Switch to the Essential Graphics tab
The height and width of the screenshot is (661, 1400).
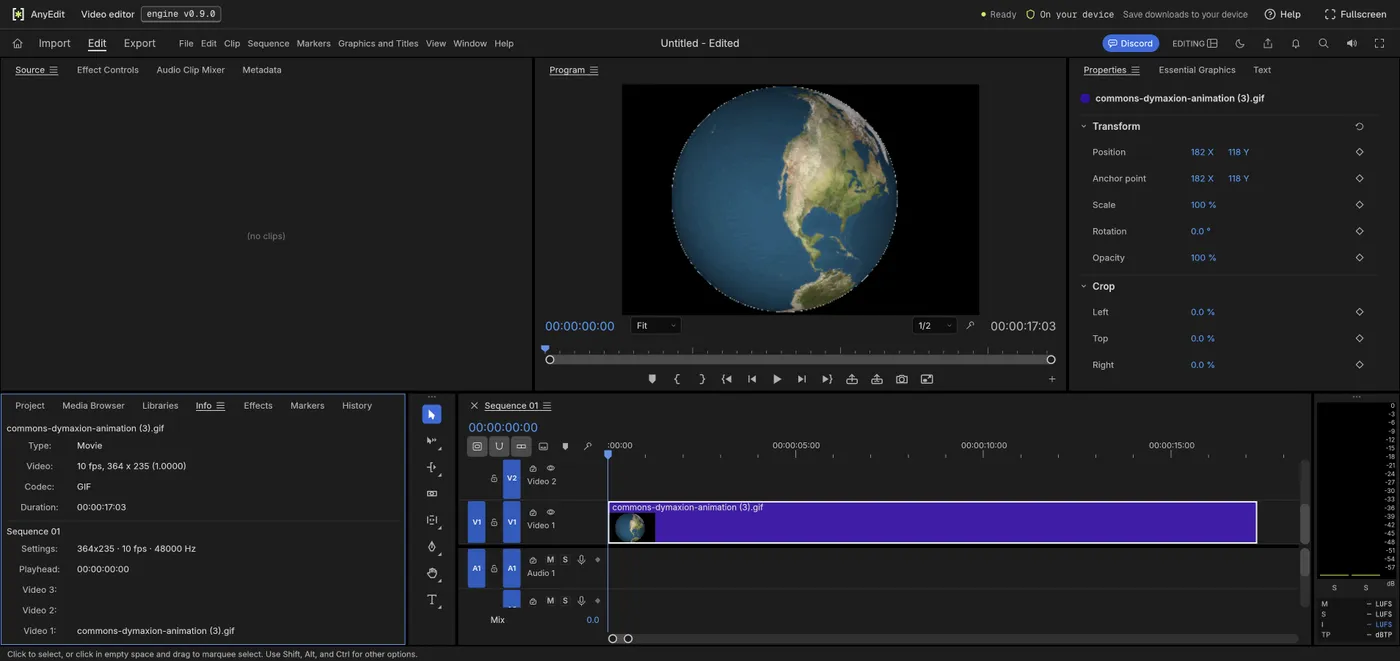(1197, 70)
